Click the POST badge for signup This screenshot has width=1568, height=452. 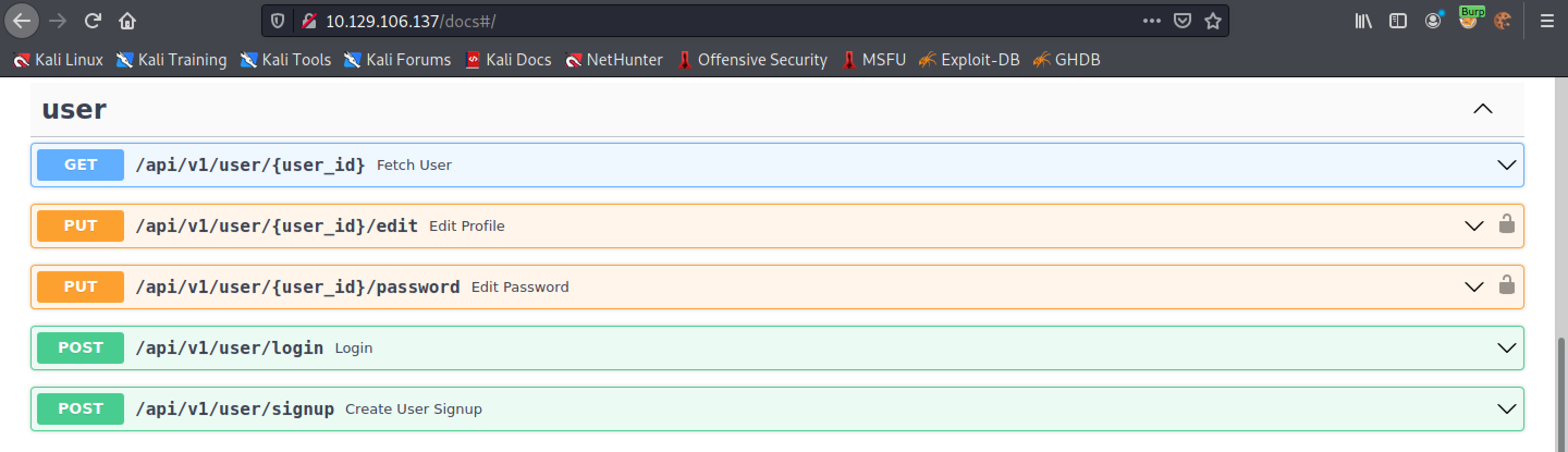coord(81,409)
